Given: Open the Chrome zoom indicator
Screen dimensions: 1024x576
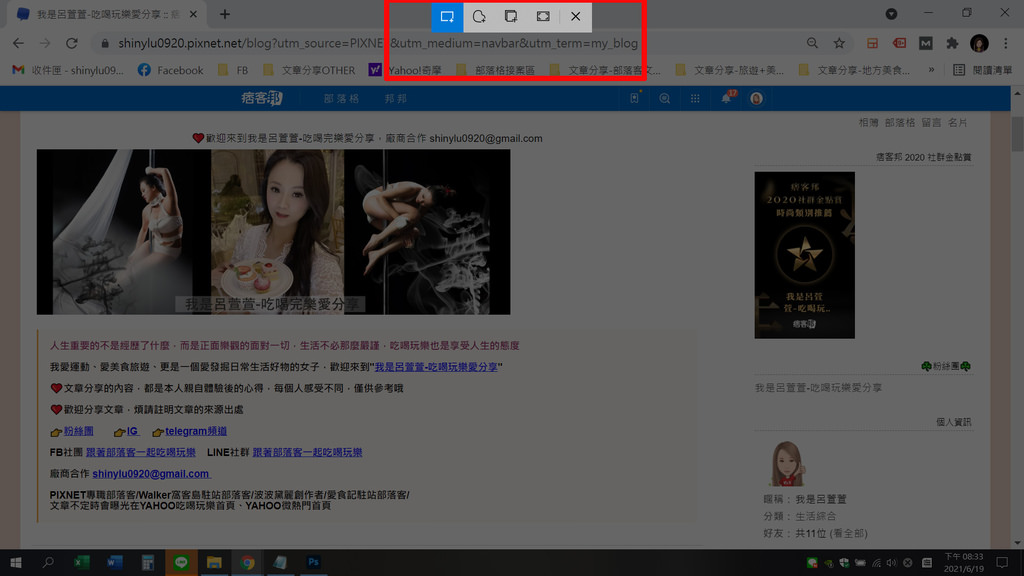Looking at the screenshot, I should 812,43.
